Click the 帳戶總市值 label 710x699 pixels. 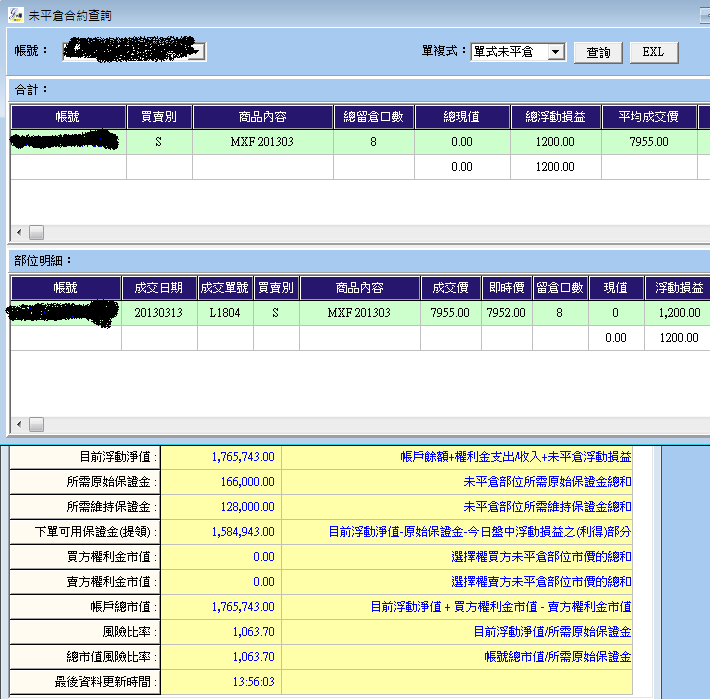pyautogui.click(x=124, y=607)
